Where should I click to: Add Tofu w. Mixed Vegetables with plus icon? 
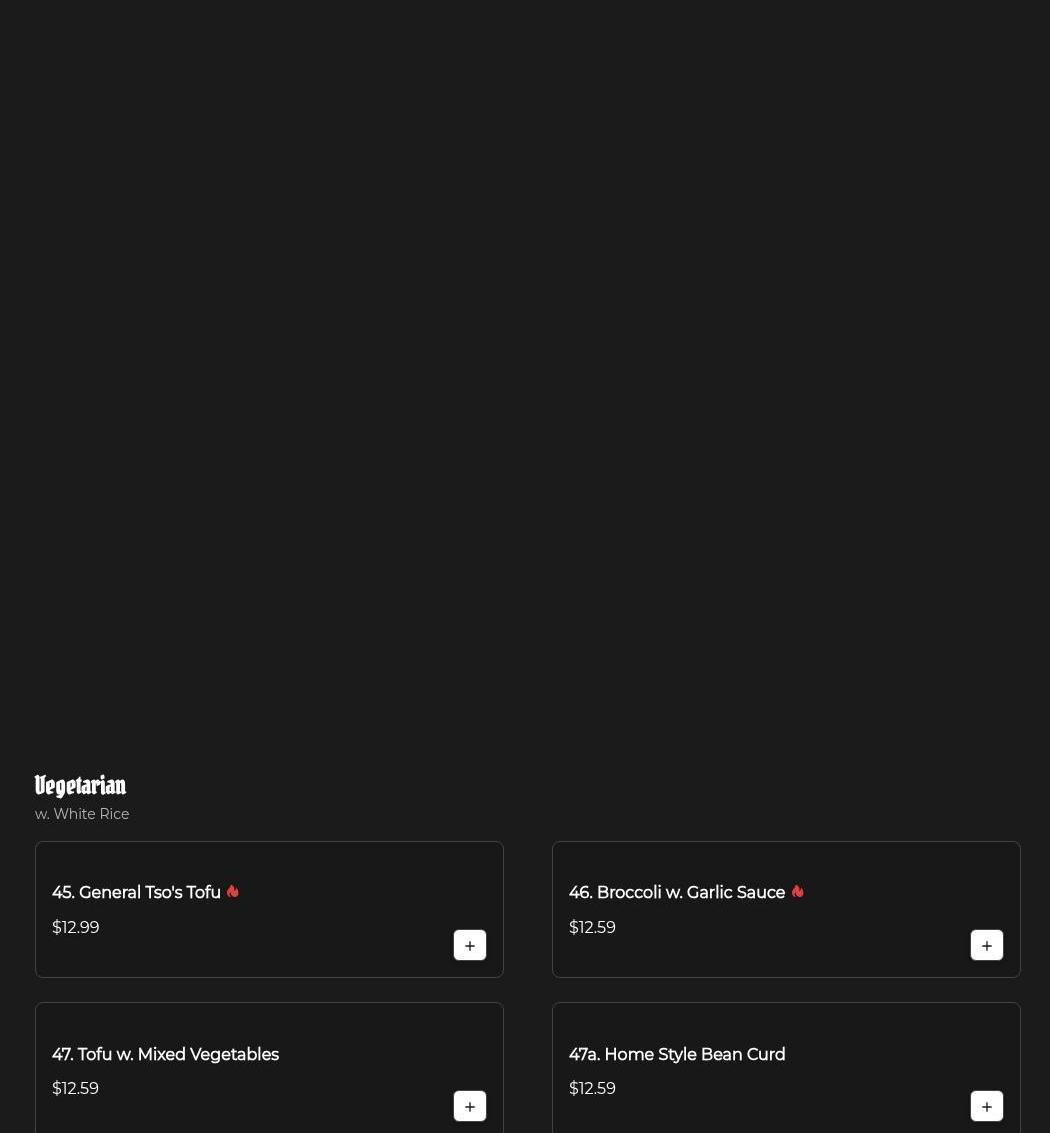point(470,1106)
